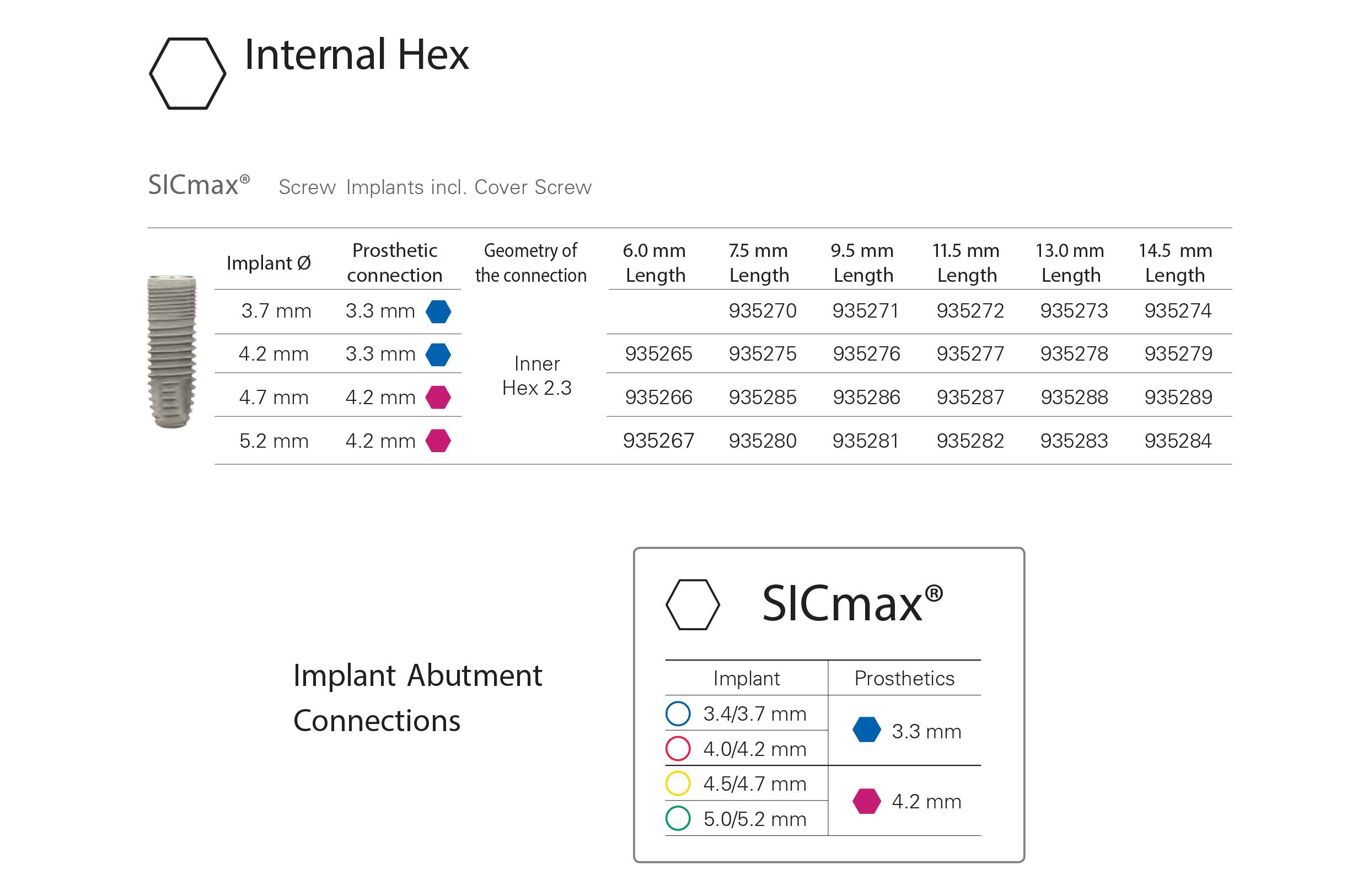
Task: Select article number 935289
Action: pyautogui.click(x=1179, y=397)
